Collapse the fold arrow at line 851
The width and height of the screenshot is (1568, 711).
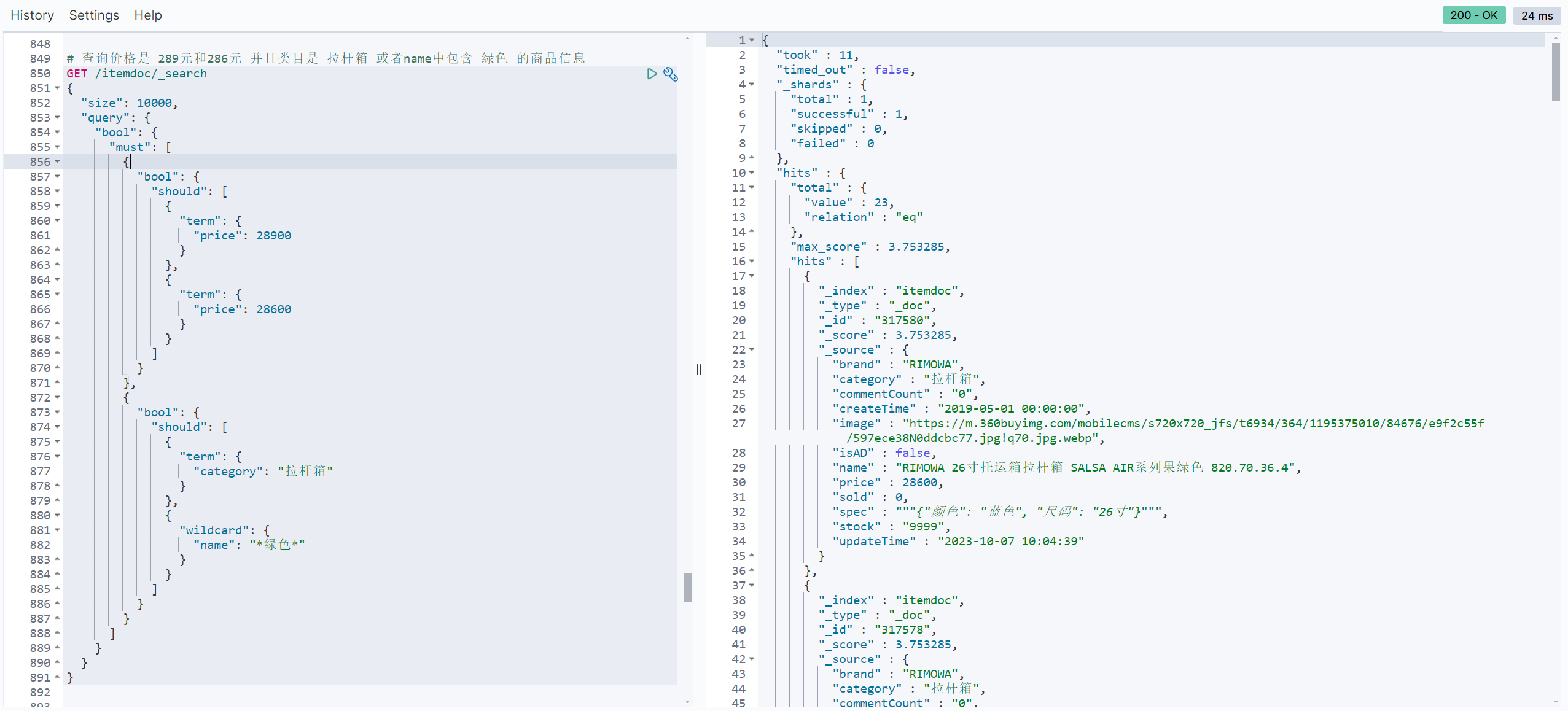pos(57,88)
